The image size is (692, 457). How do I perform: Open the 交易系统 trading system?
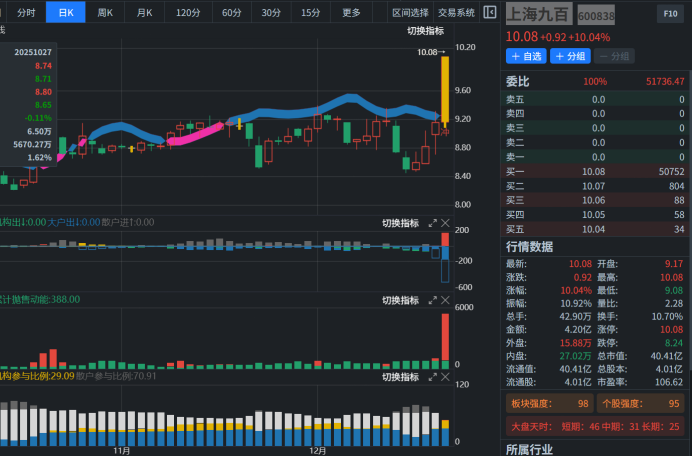tap(456, 13)
